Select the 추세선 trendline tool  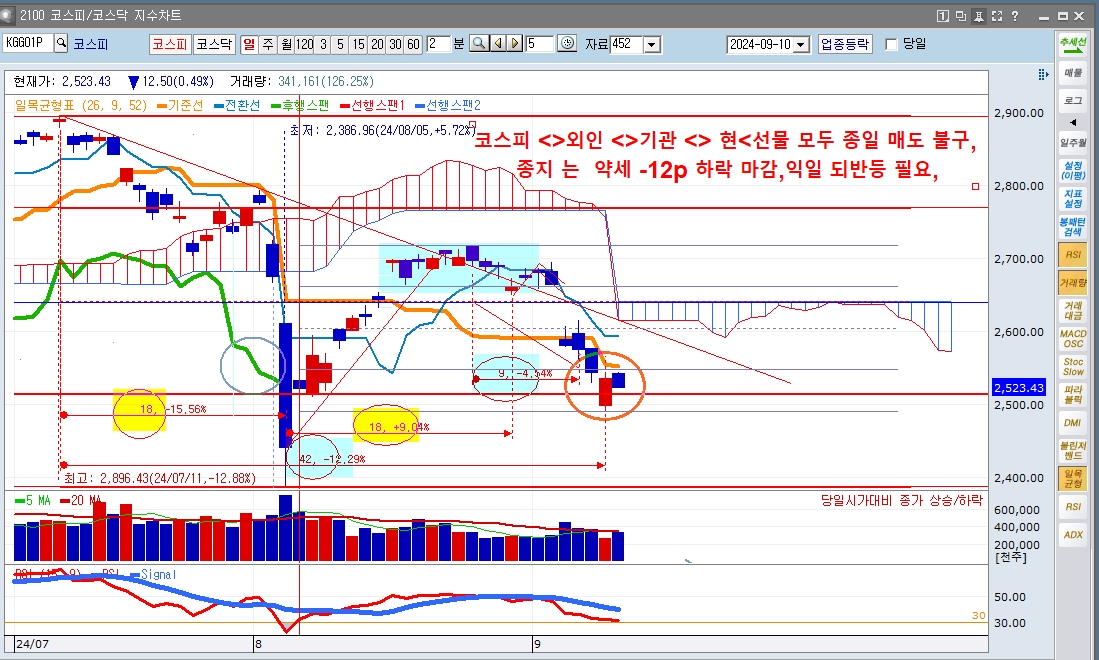coord(1073,44)
